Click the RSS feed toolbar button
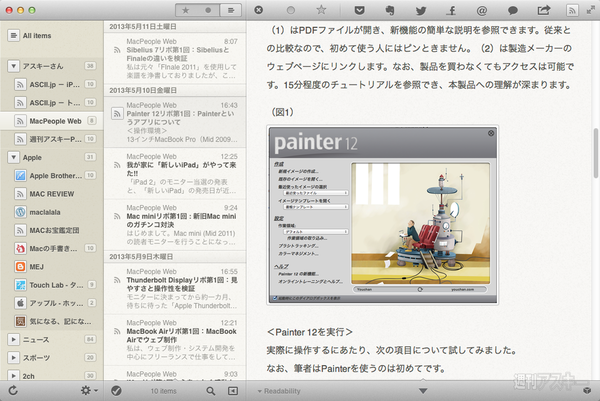This screenshot has height=401, width=600. [572, 10]
